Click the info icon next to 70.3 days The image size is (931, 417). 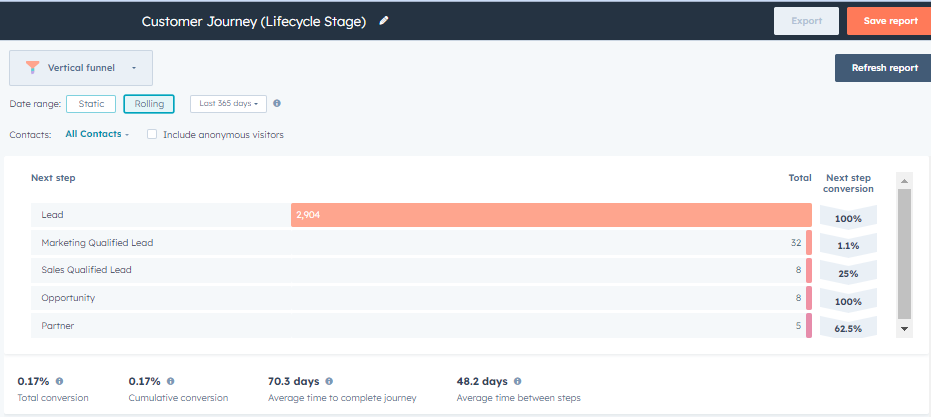coord(329,381)
